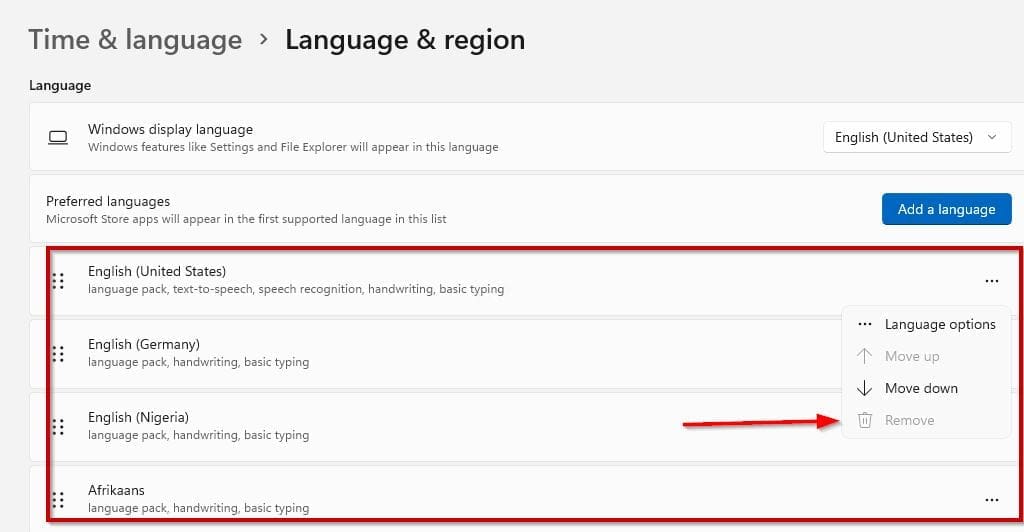
Task: Open the three-dot menu for Afrikaans
Action: tap(991, 499)
